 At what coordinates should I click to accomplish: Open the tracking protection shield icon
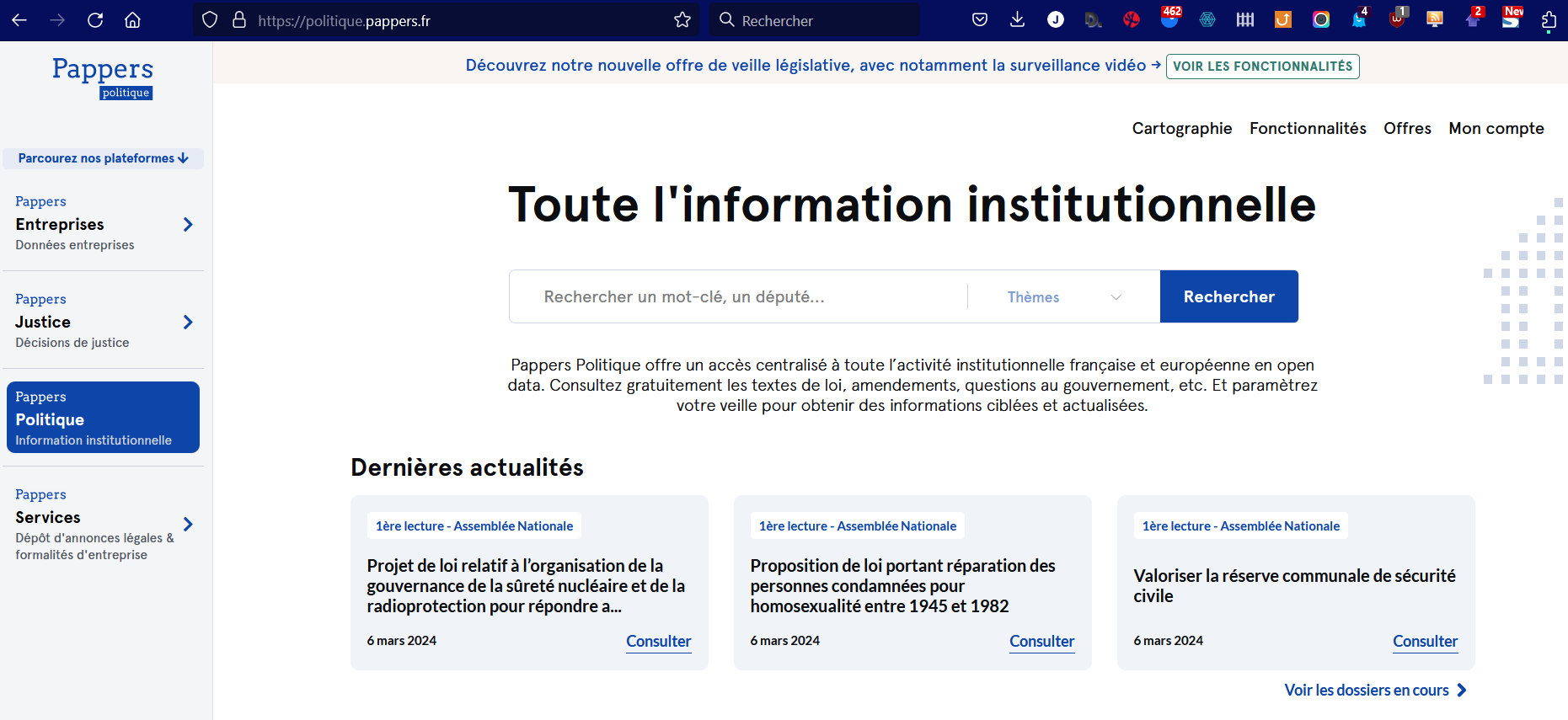pyautogui.click(x=210, y=20)
